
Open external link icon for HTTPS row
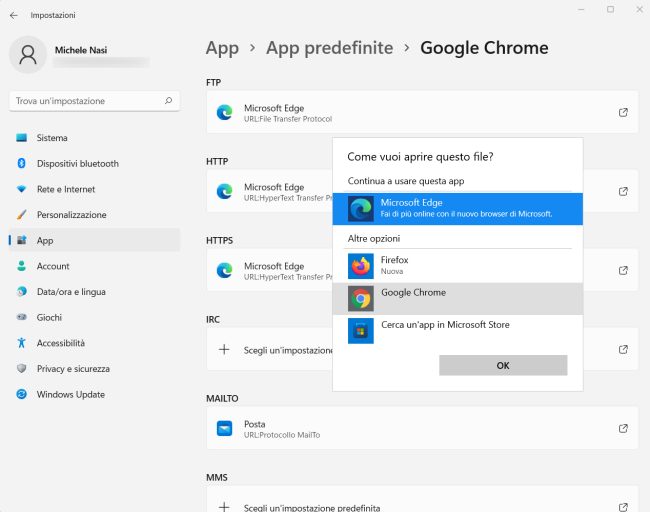[623, 271]
